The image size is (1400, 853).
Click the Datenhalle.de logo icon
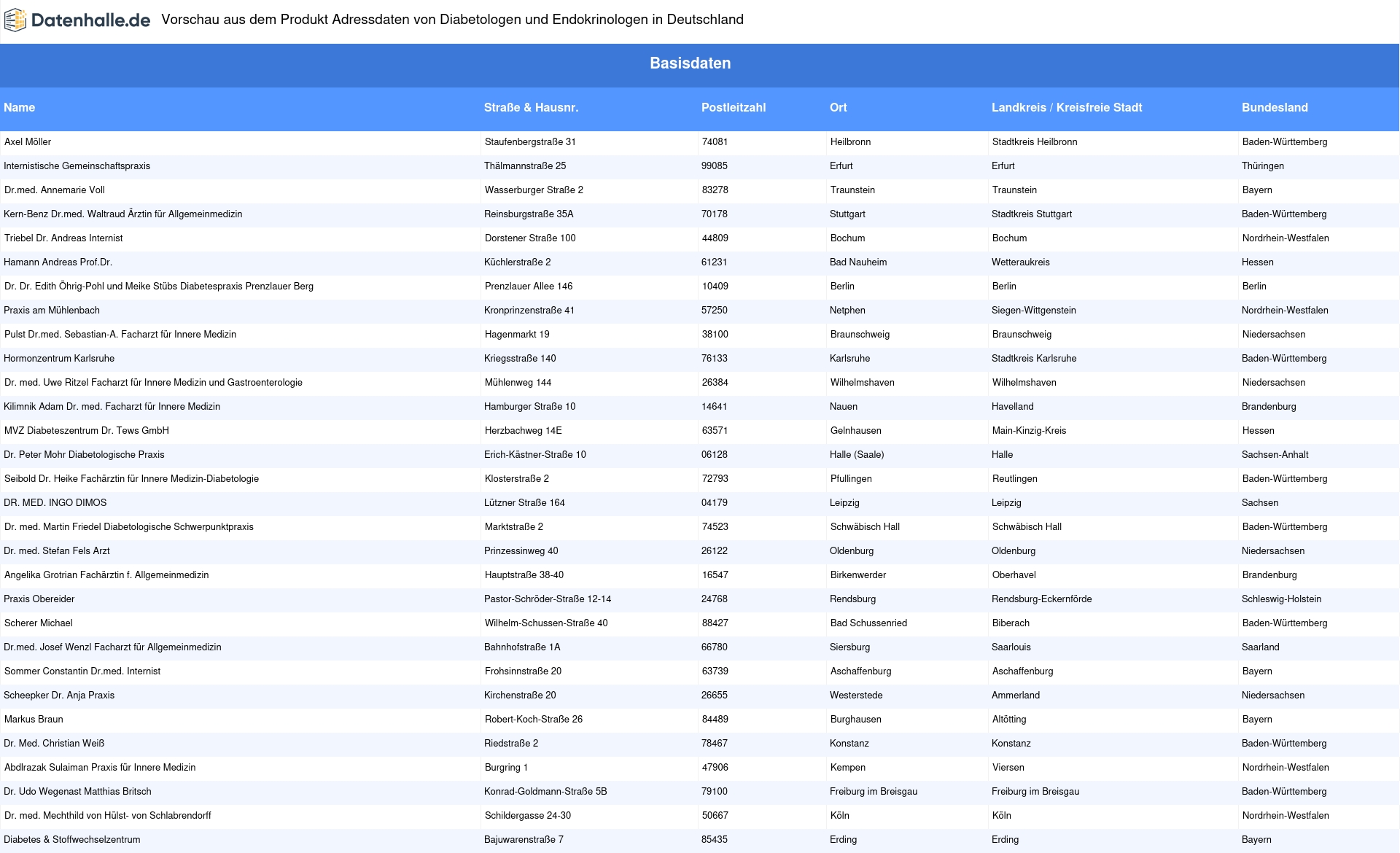15,20
